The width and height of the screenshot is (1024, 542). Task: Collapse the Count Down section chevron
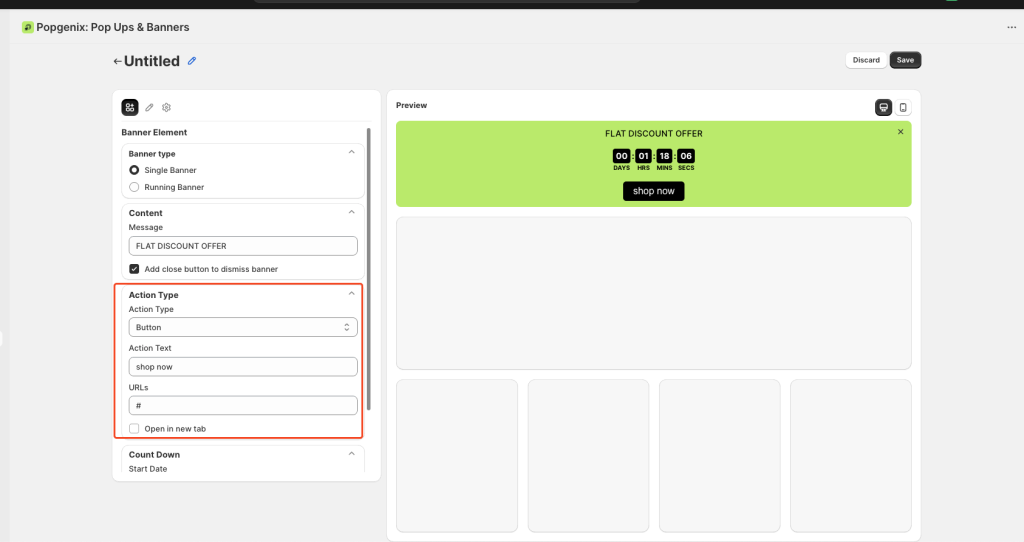(x=351, y=454)
